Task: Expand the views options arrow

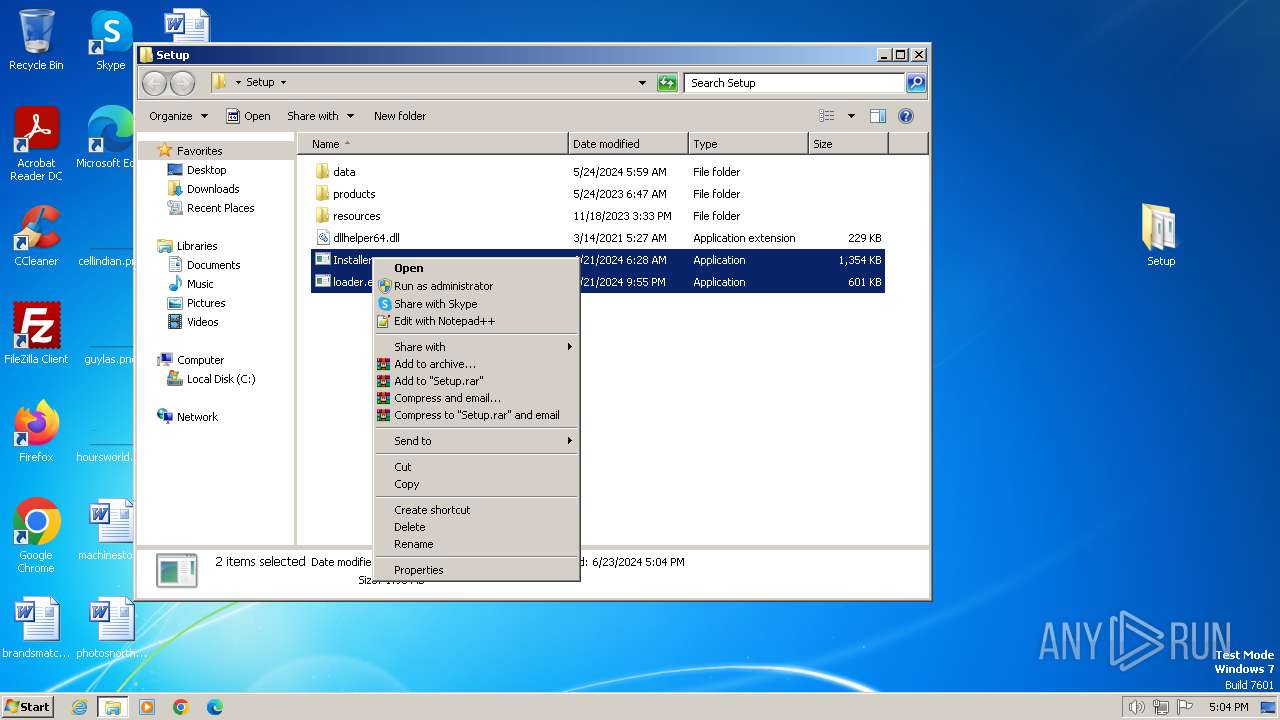Action: [851, 116]
